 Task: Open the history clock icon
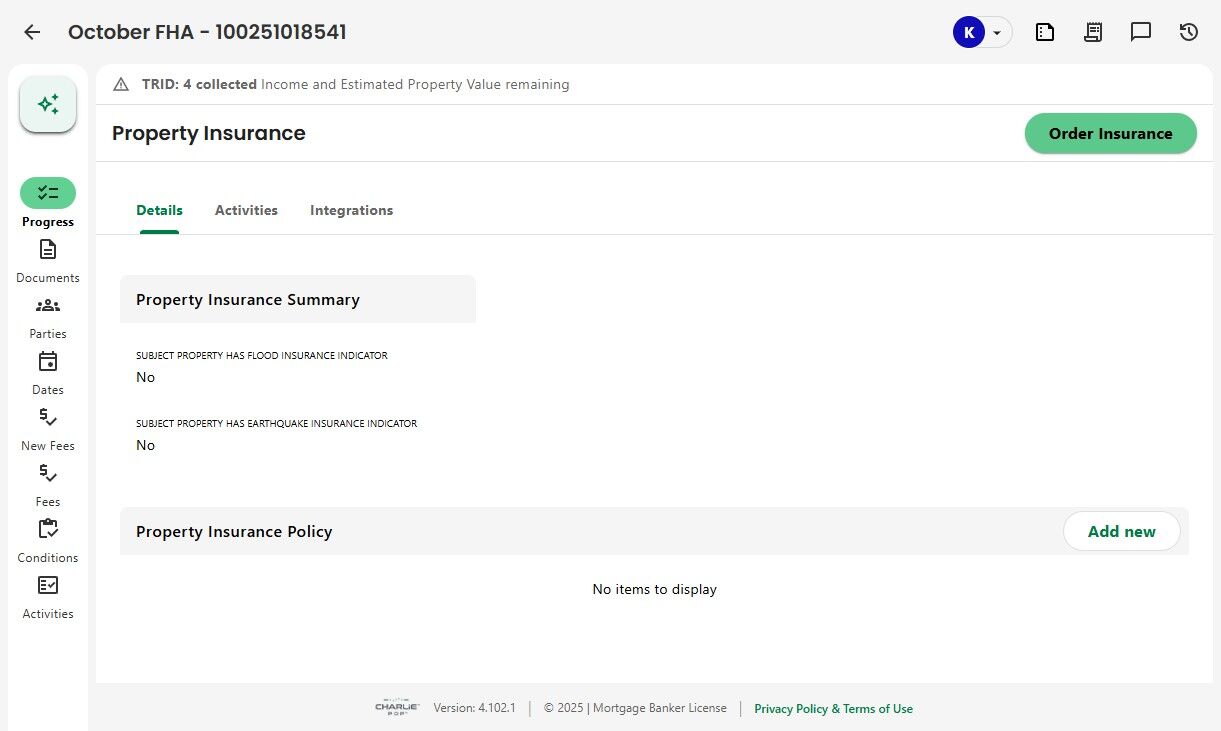pyautogui.click(x=1189, y=32)
